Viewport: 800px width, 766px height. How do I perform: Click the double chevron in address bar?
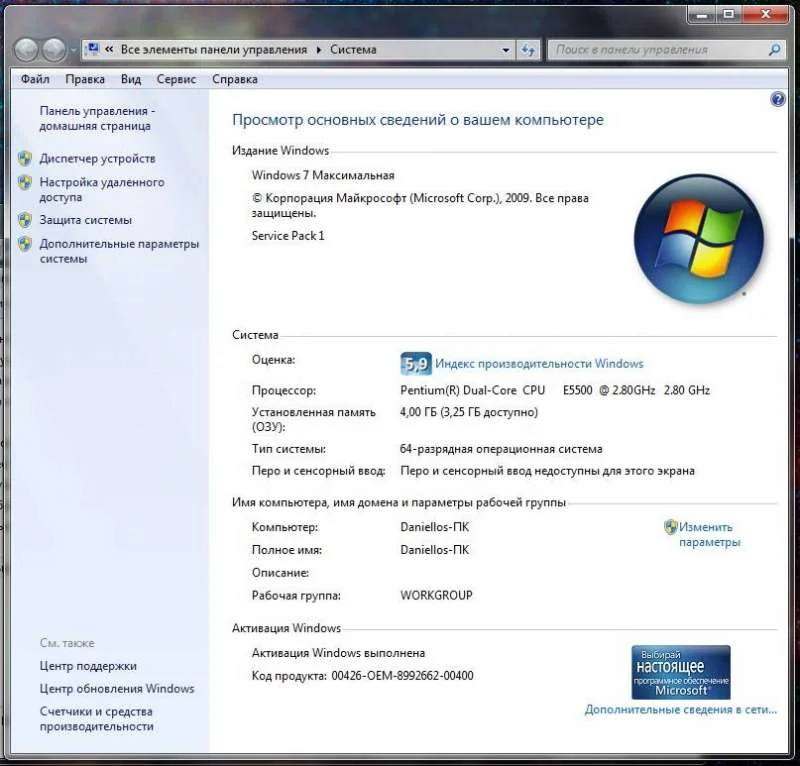[109, 50]
